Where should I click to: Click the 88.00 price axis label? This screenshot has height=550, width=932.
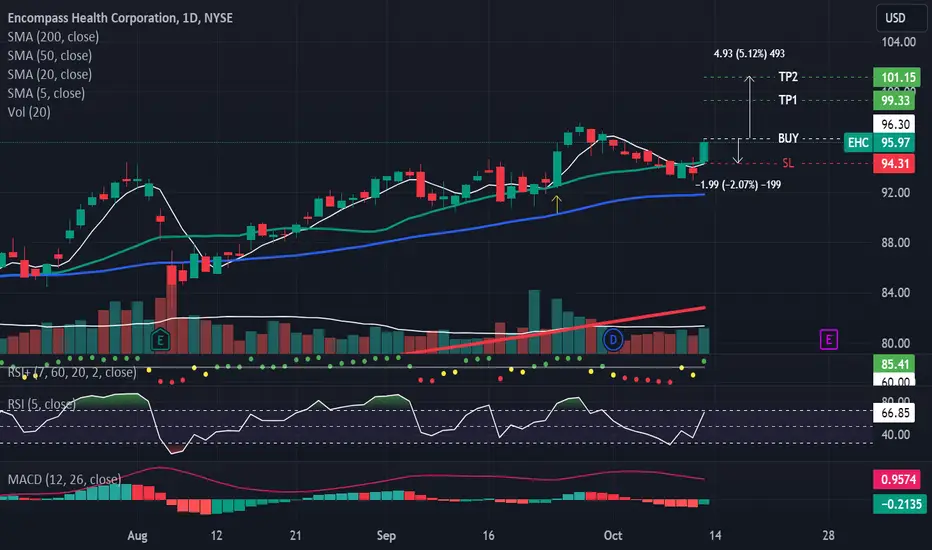click(896, 243)
